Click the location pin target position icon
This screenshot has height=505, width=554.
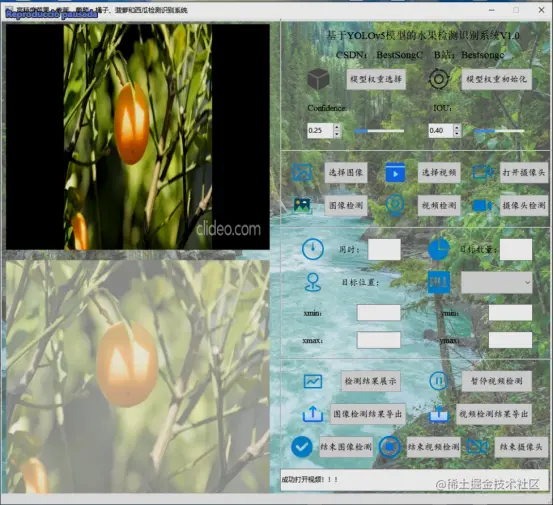(x=313, y=282)
